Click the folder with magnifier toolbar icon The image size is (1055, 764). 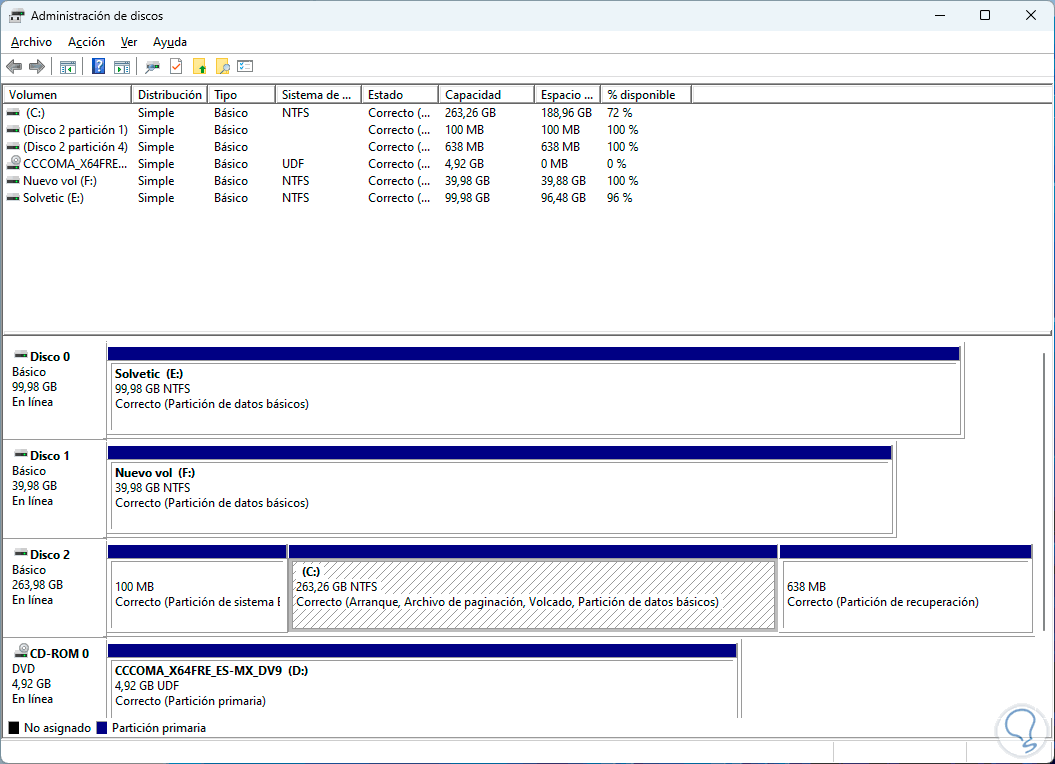tap(222, 67)
